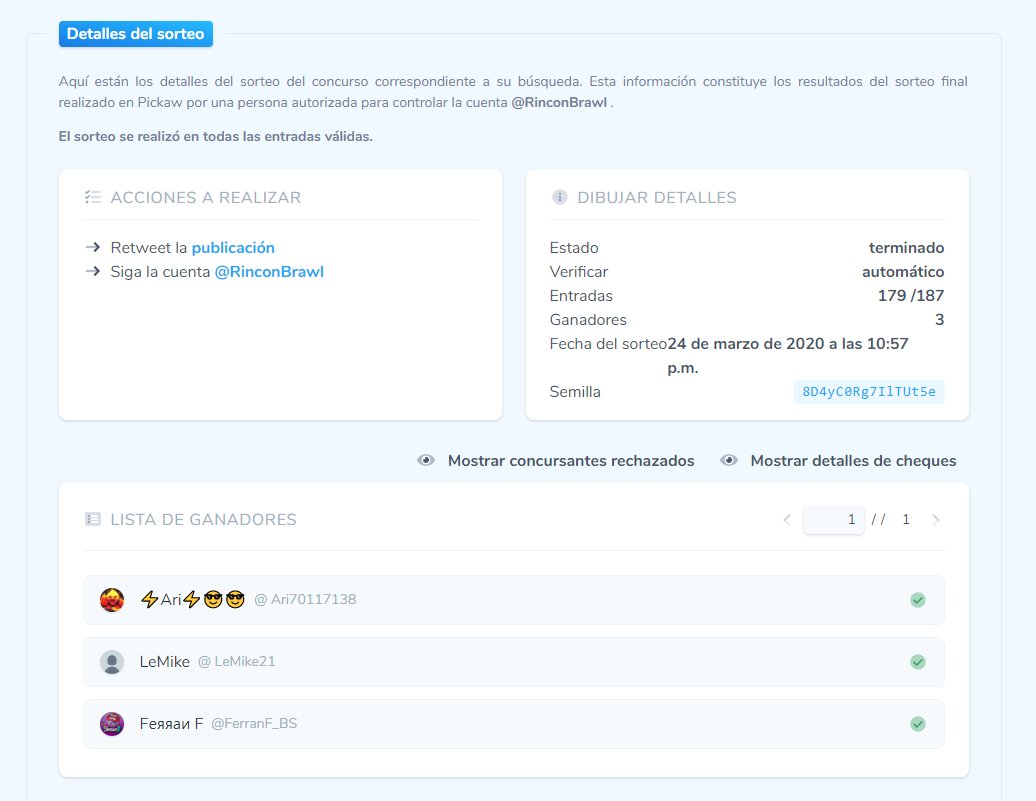1036x801 pixels.
Task: Open LeMike's default avatar
Action: point(112,662)
